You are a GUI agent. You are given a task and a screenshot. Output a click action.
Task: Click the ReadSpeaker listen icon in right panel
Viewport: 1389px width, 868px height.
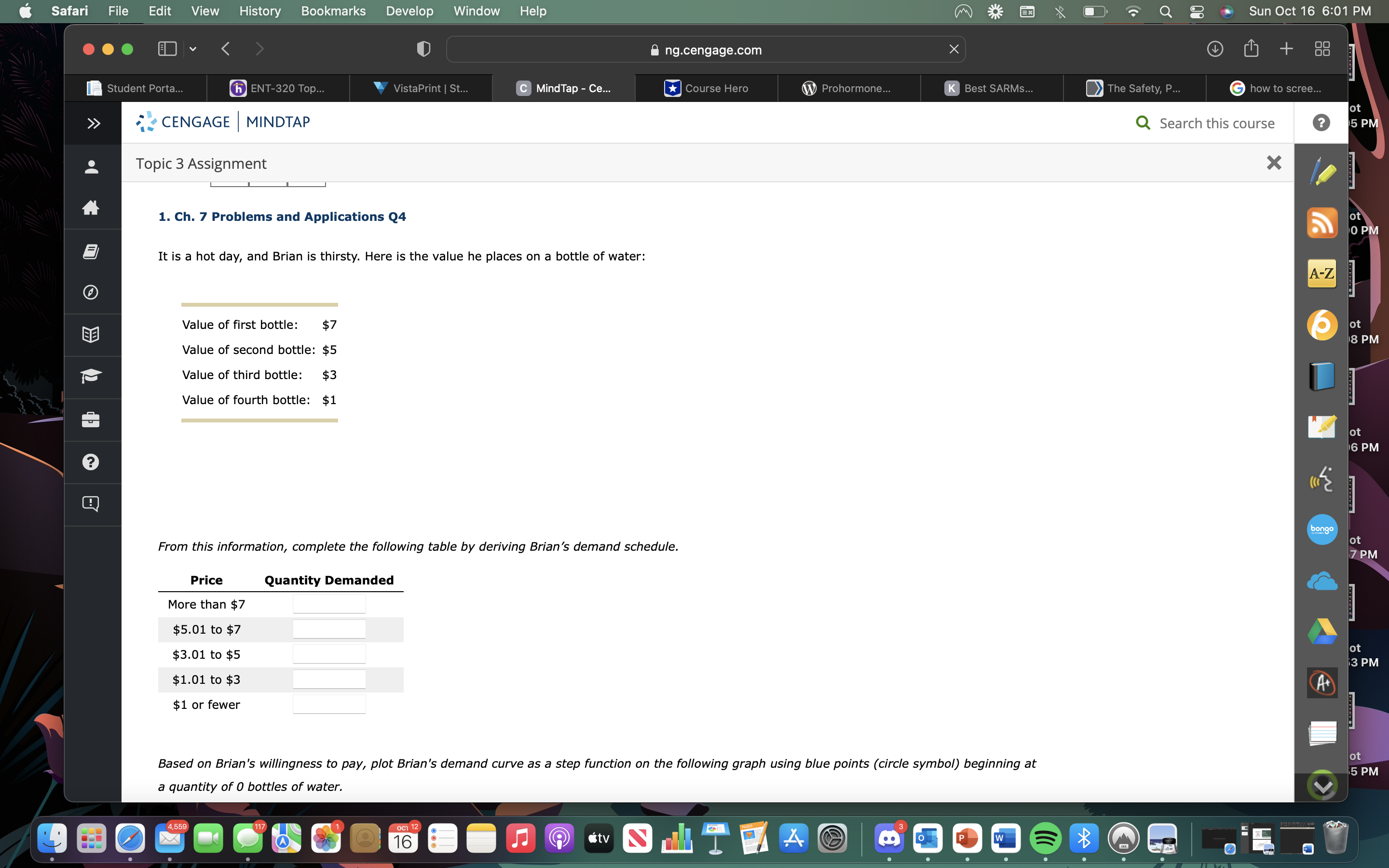[x=1322, y=478]
